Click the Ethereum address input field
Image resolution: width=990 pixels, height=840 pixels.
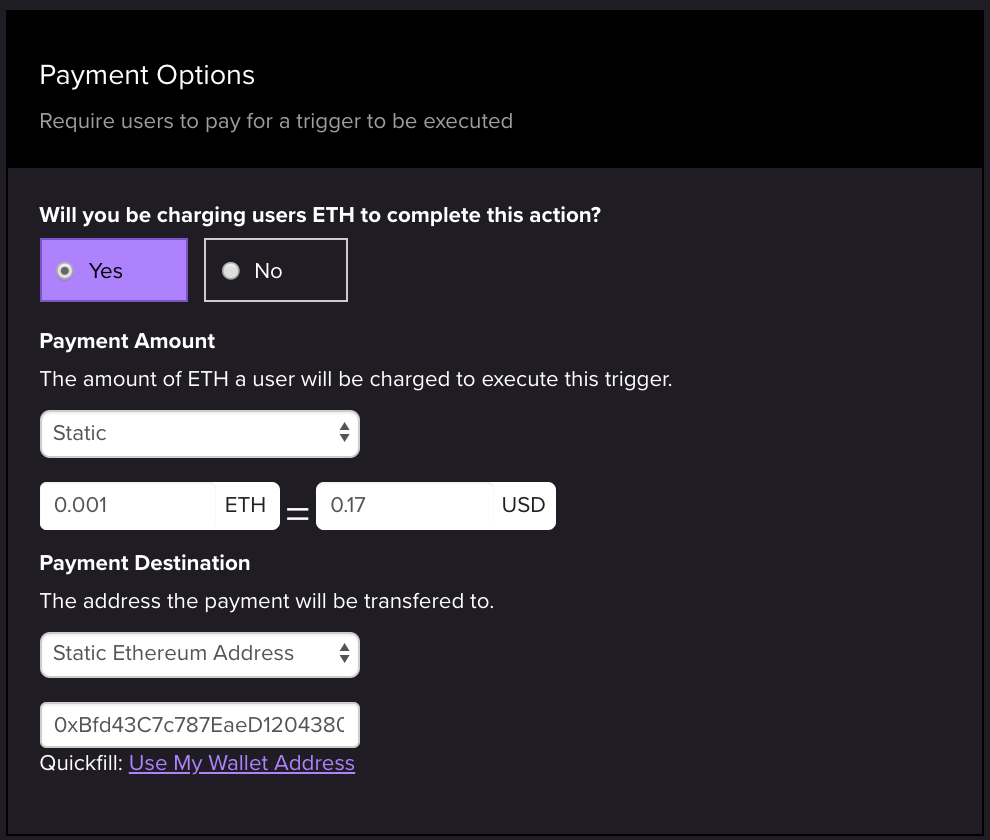pos(199,724)
